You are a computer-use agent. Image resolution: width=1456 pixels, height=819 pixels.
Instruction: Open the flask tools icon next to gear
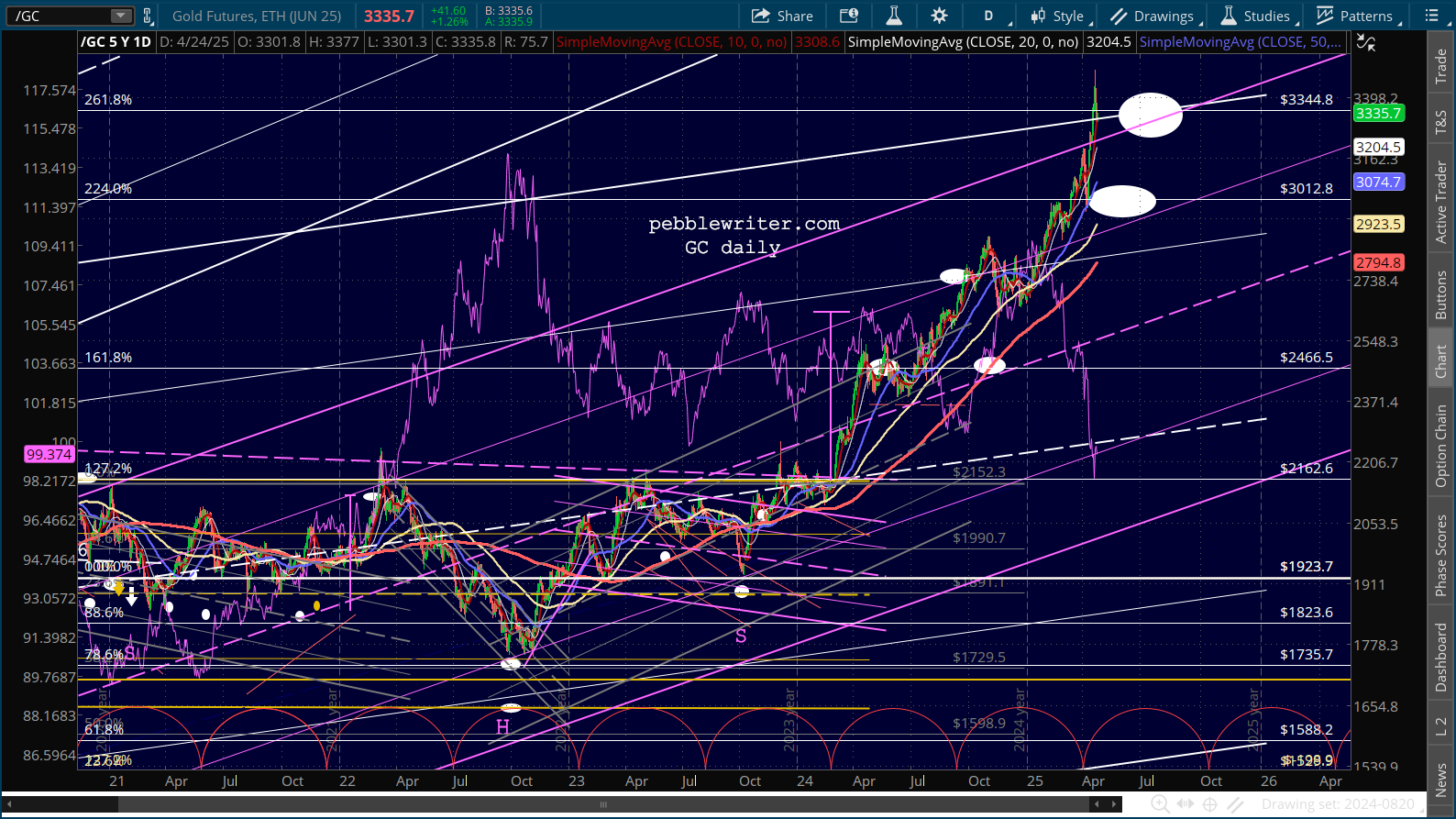coord(894,16)
